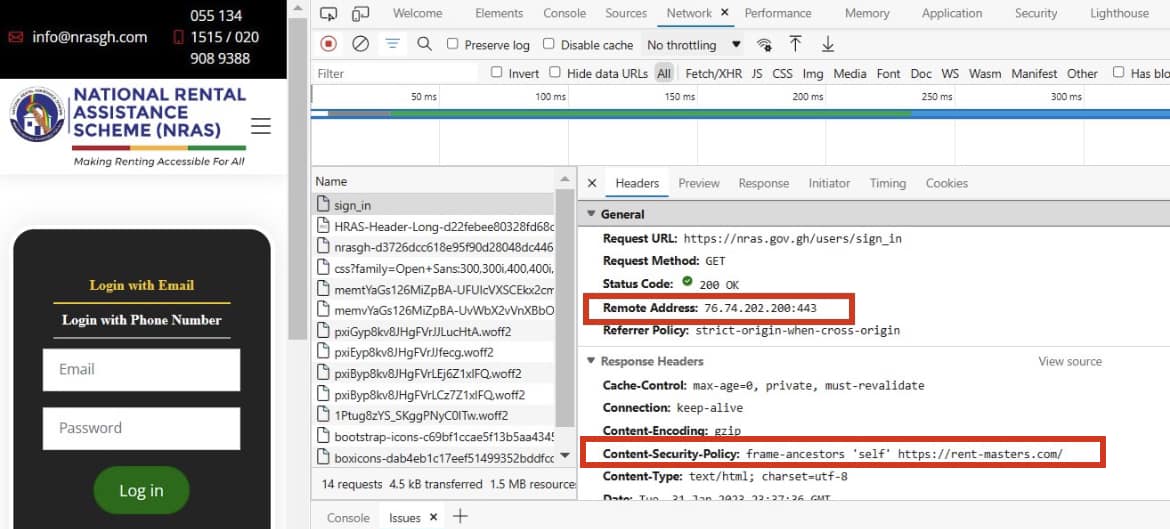
Task: Enable the Preserve log checkbox
Action: pyautogui.click(x=453, y=45)
